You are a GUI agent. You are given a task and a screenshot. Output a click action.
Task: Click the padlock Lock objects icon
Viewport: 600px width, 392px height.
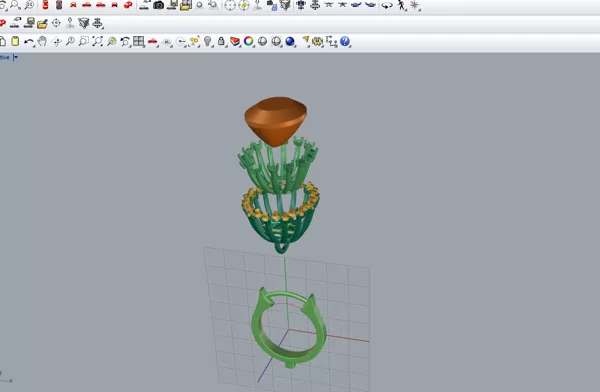[x=221, y=41]
